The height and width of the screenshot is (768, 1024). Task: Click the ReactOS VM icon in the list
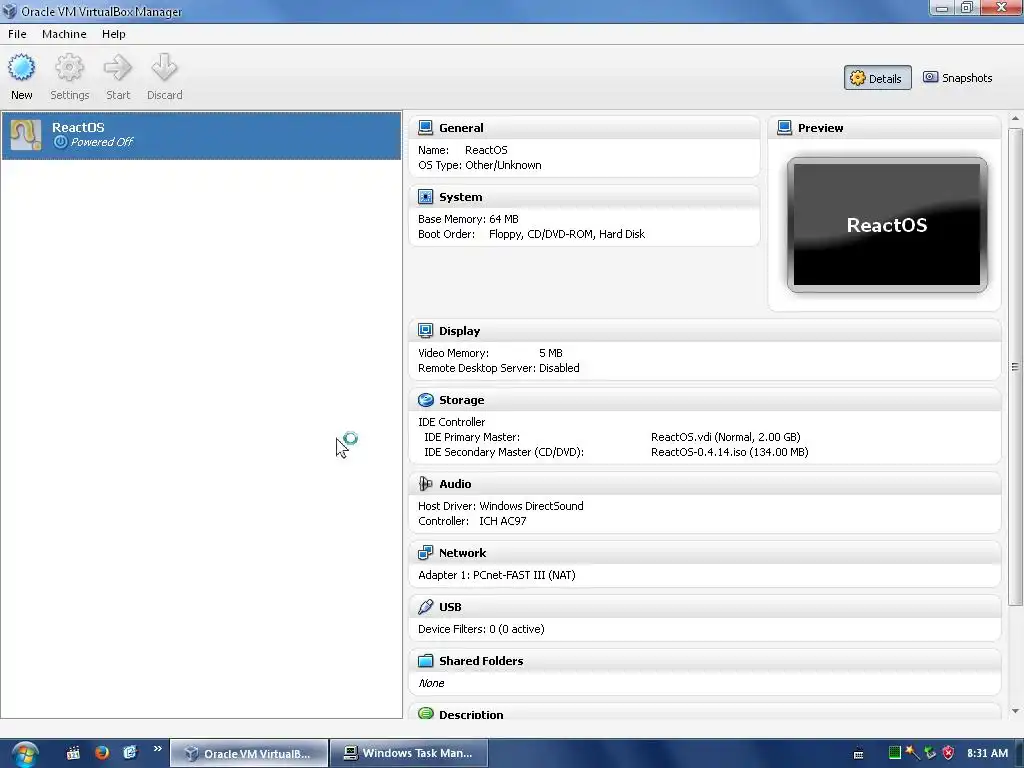(x=25, y=135)
